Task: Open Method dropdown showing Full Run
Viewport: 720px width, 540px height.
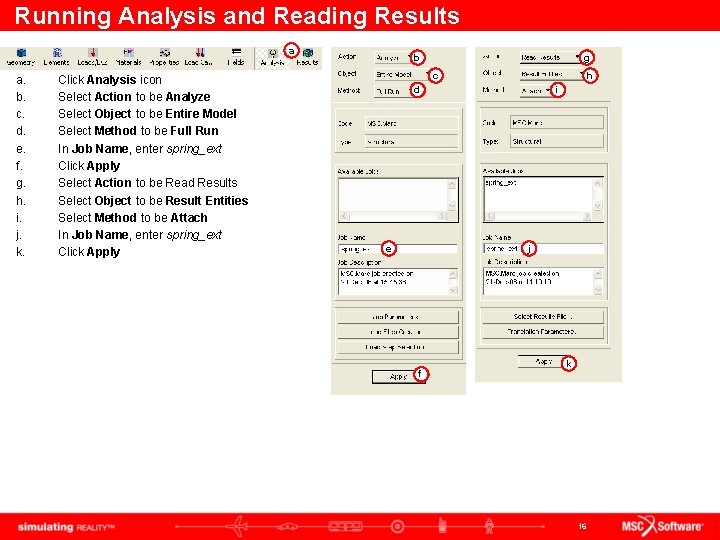Action: click(393, 91)
